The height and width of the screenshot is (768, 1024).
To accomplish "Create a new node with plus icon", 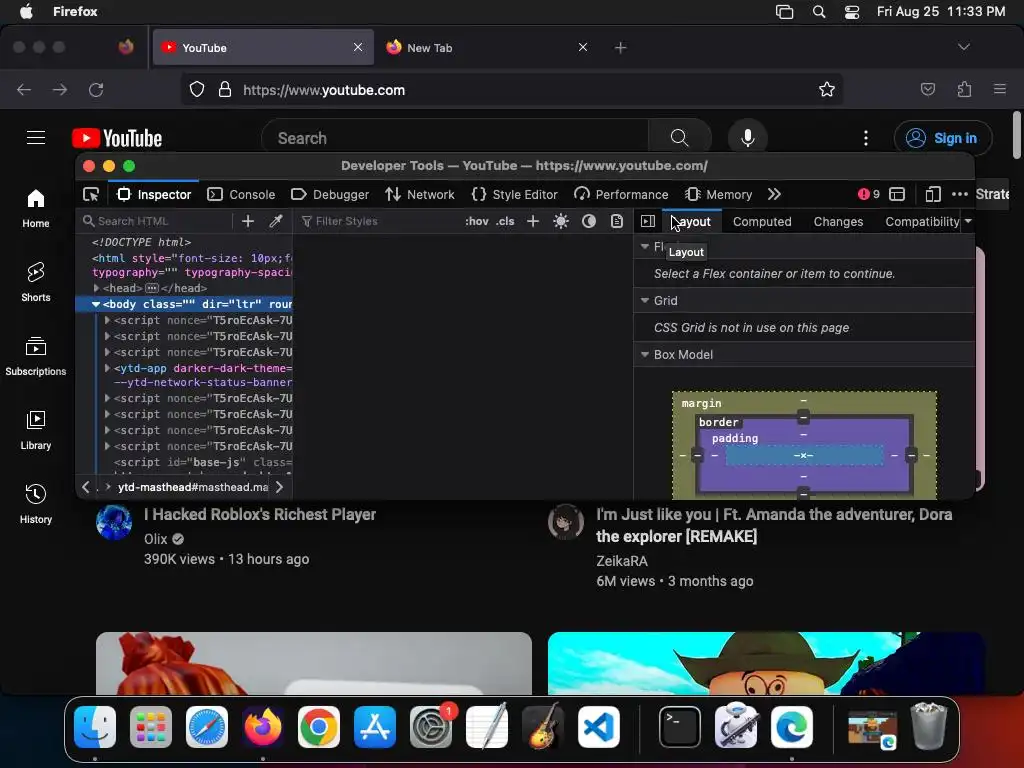I will [248, 221].
